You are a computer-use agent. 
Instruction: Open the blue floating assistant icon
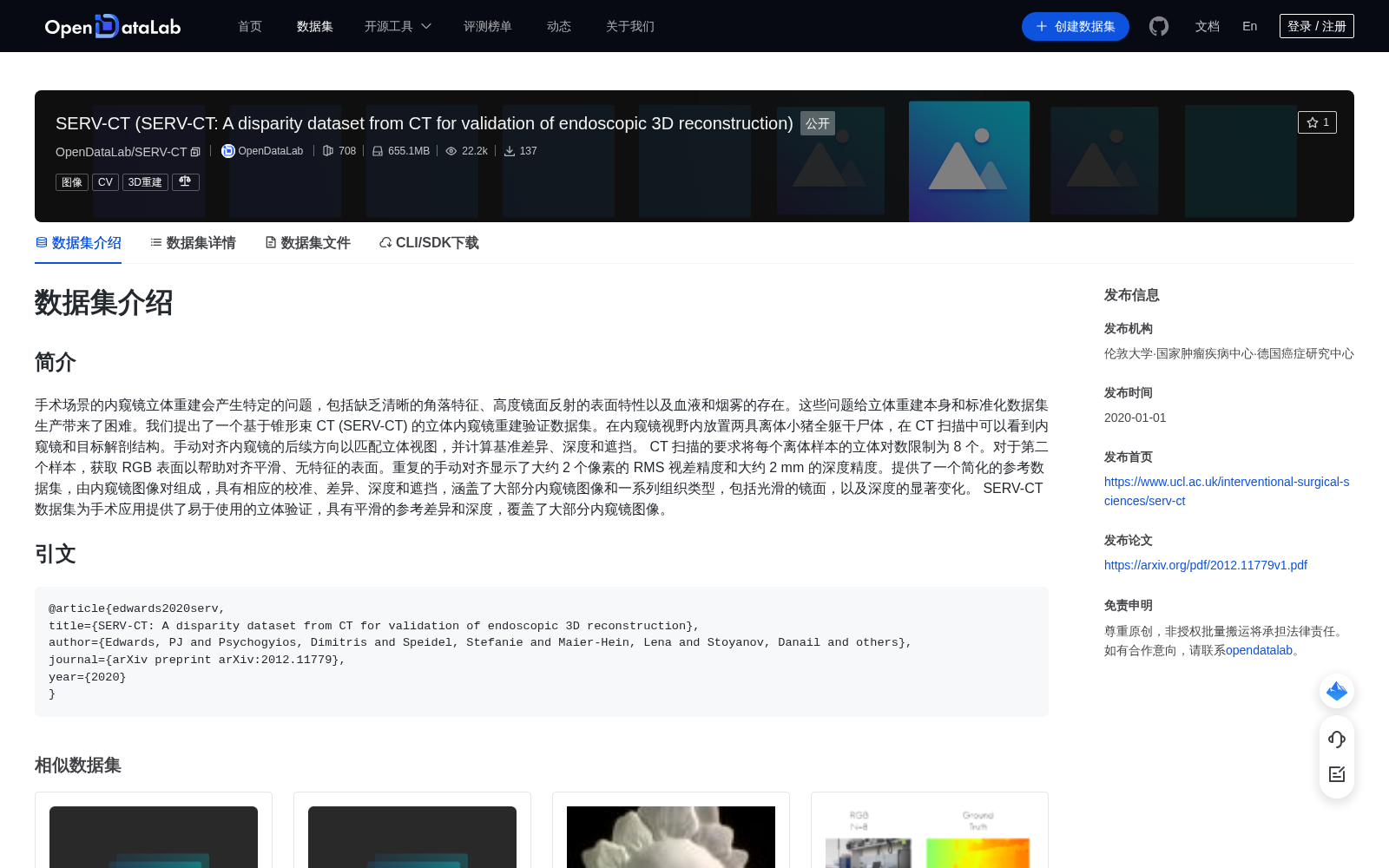click(1337, 691)
